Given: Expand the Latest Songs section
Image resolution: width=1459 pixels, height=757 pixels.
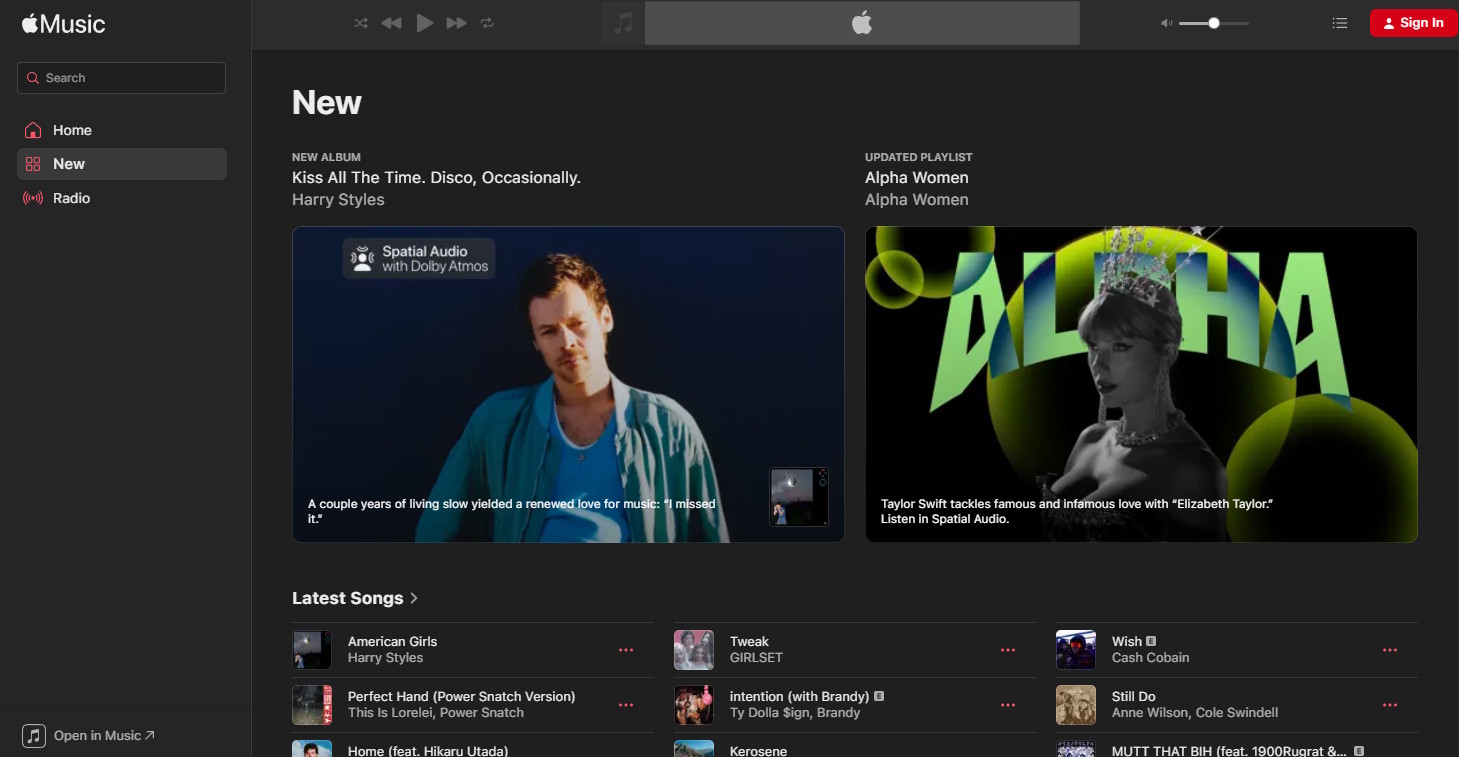Looking at the screenshot, I should [355, 598].
